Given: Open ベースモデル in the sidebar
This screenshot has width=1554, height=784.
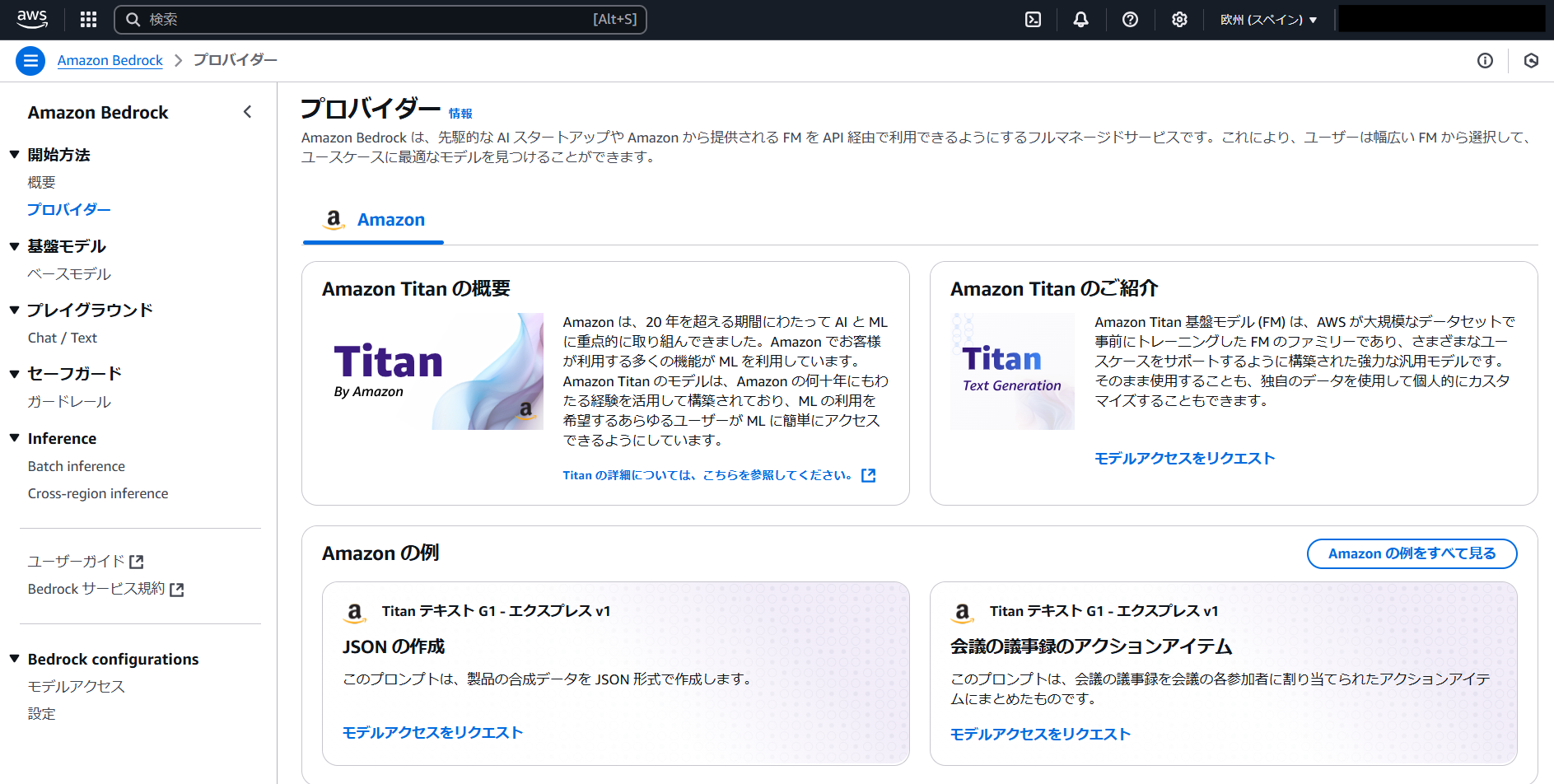Looking at the screenshot, I should tap(69, 273).
